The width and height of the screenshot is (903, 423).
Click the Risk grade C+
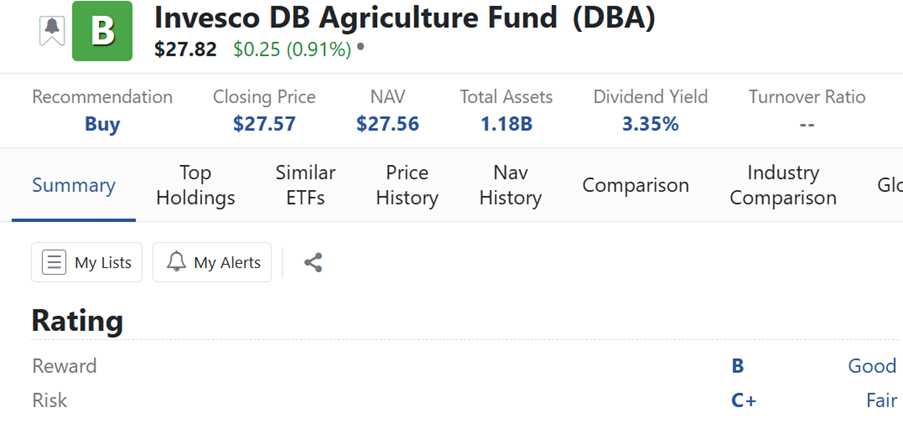[744, 400]
